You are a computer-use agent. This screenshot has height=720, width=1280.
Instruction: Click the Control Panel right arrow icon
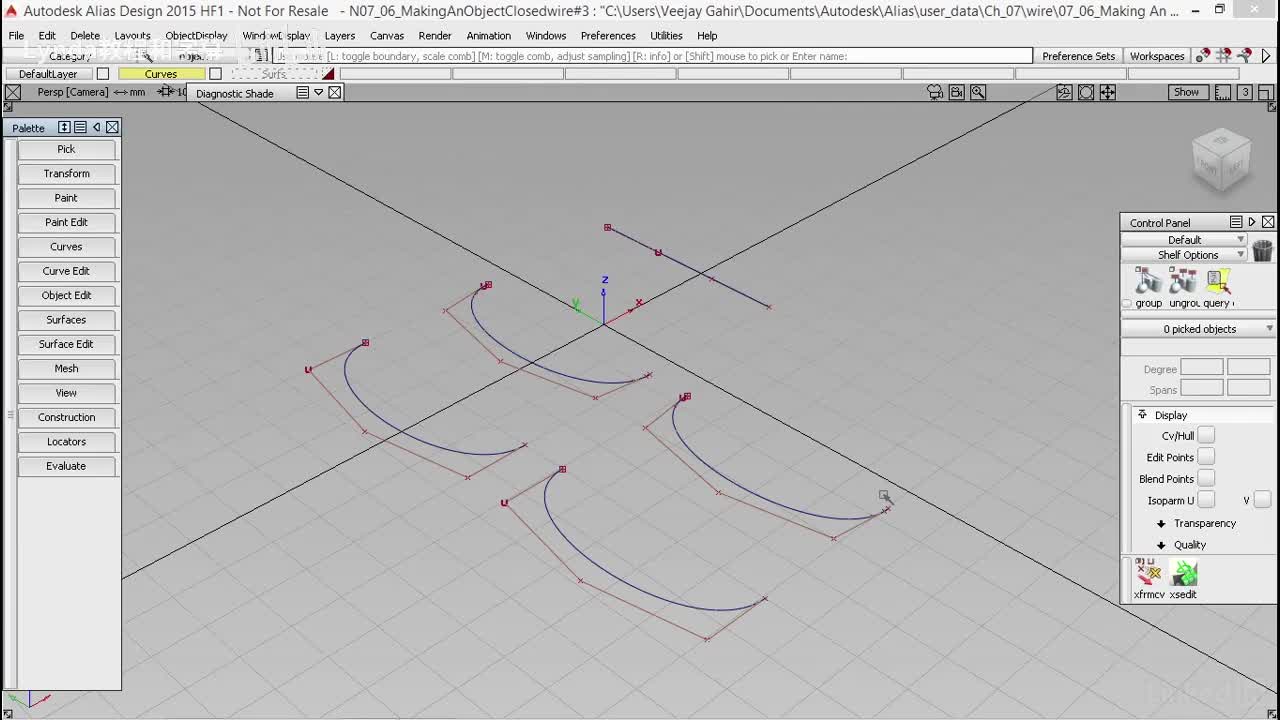pos(1252,222)
